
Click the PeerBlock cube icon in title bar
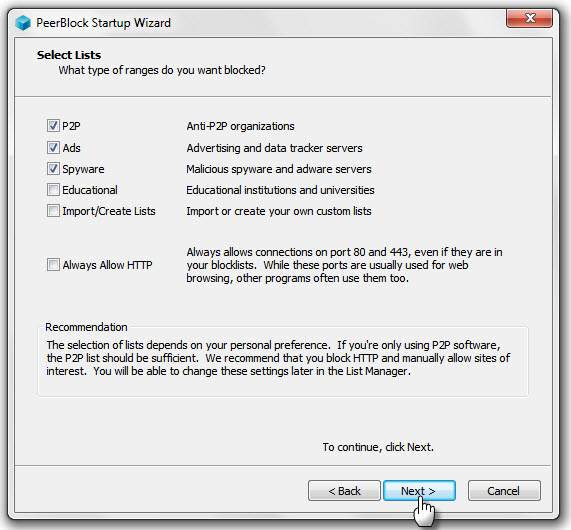23,23
